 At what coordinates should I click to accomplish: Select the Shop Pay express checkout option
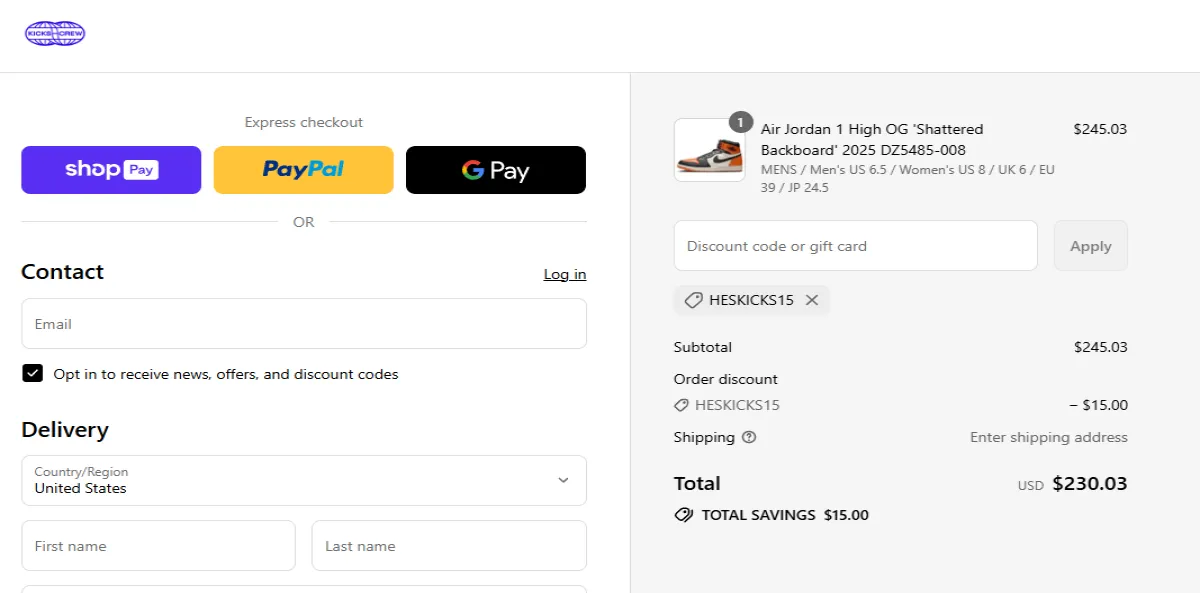pyautogui.click(x=111, y=170)
